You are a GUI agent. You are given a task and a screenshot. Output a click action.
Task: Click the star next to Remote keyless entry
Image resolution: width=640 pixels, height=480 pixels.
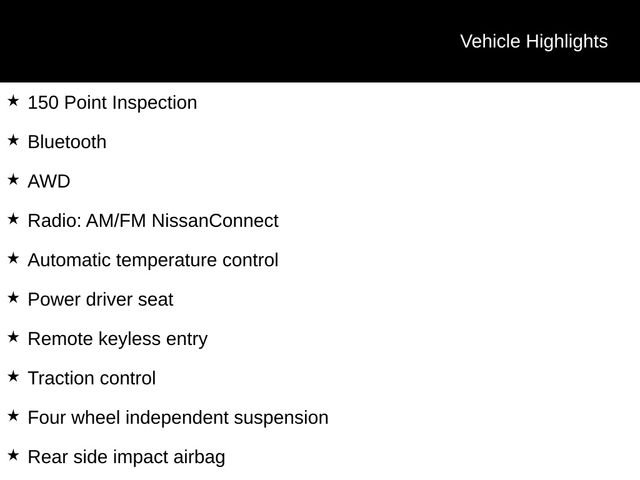point(13,337)
